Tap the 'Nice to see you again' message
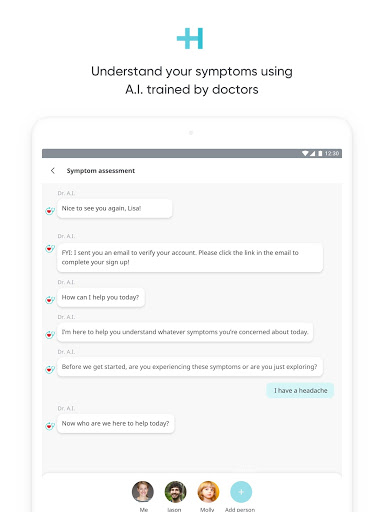 click(115, 209)
